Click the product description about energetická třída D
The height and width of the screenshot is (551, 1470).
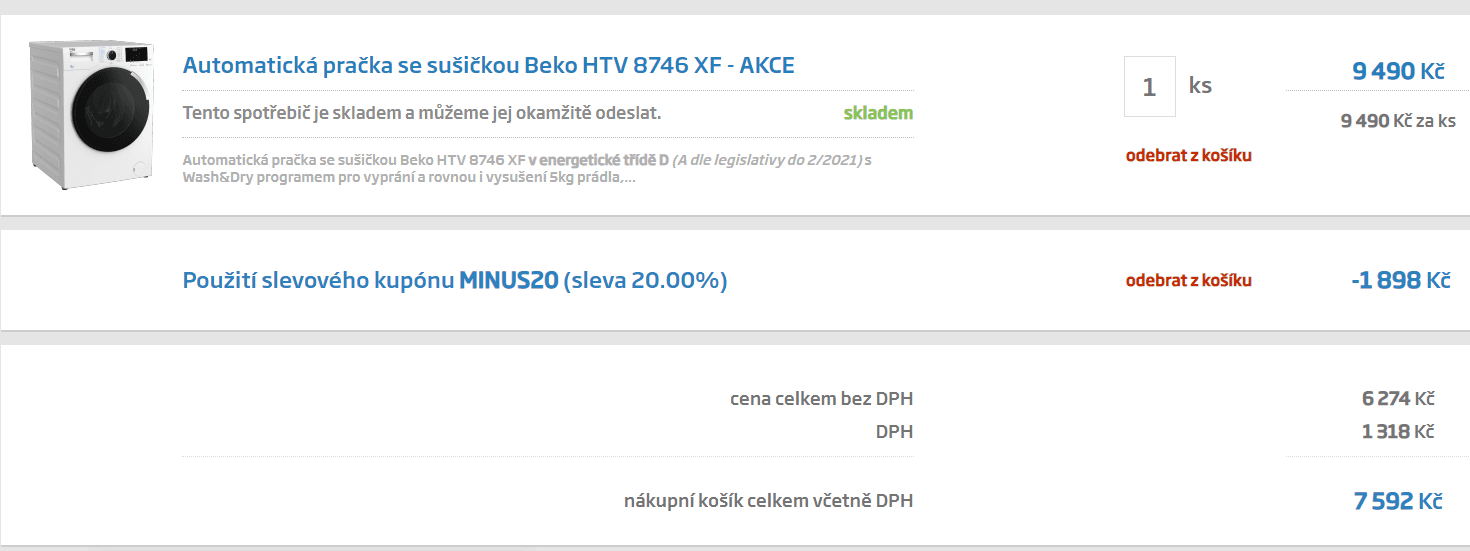(x=527, y=169)
